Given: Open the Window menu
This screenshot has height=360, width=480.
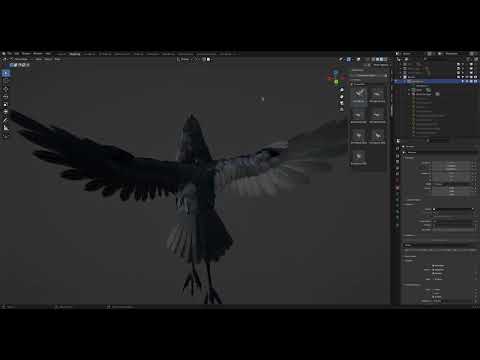Looking at the screenshot, I should [x=38, y=54].
